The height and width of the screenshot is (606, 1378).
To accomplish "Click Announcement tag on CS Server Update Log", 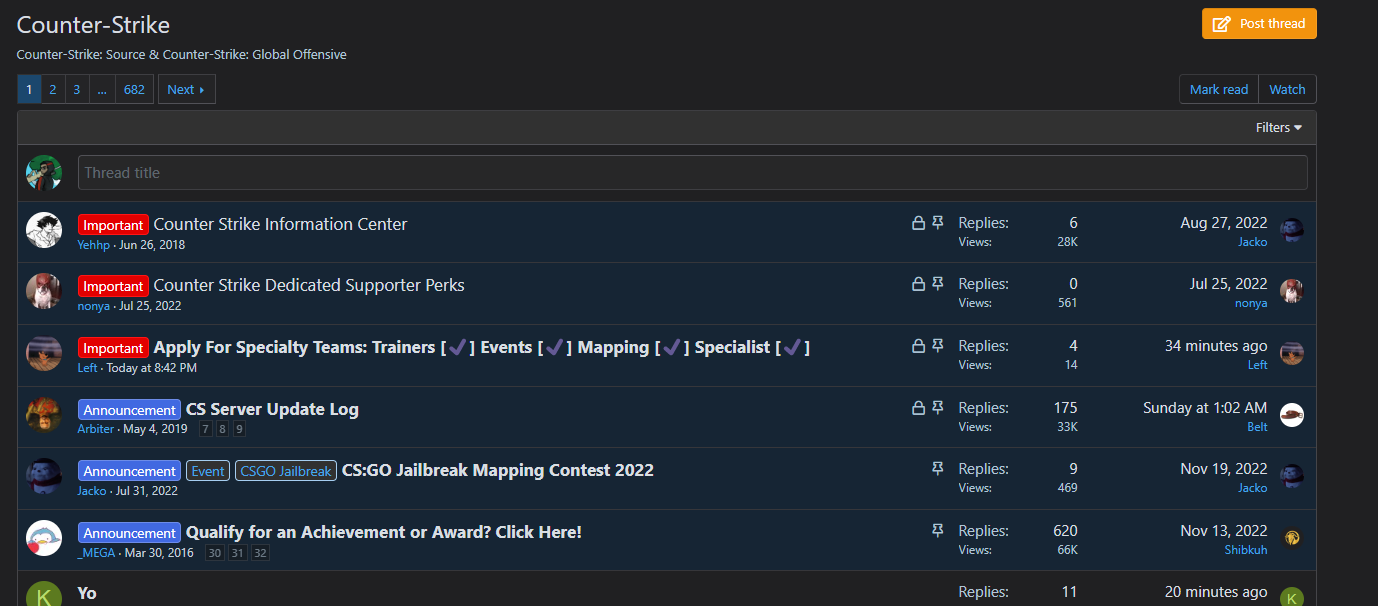I will point(129,410).
